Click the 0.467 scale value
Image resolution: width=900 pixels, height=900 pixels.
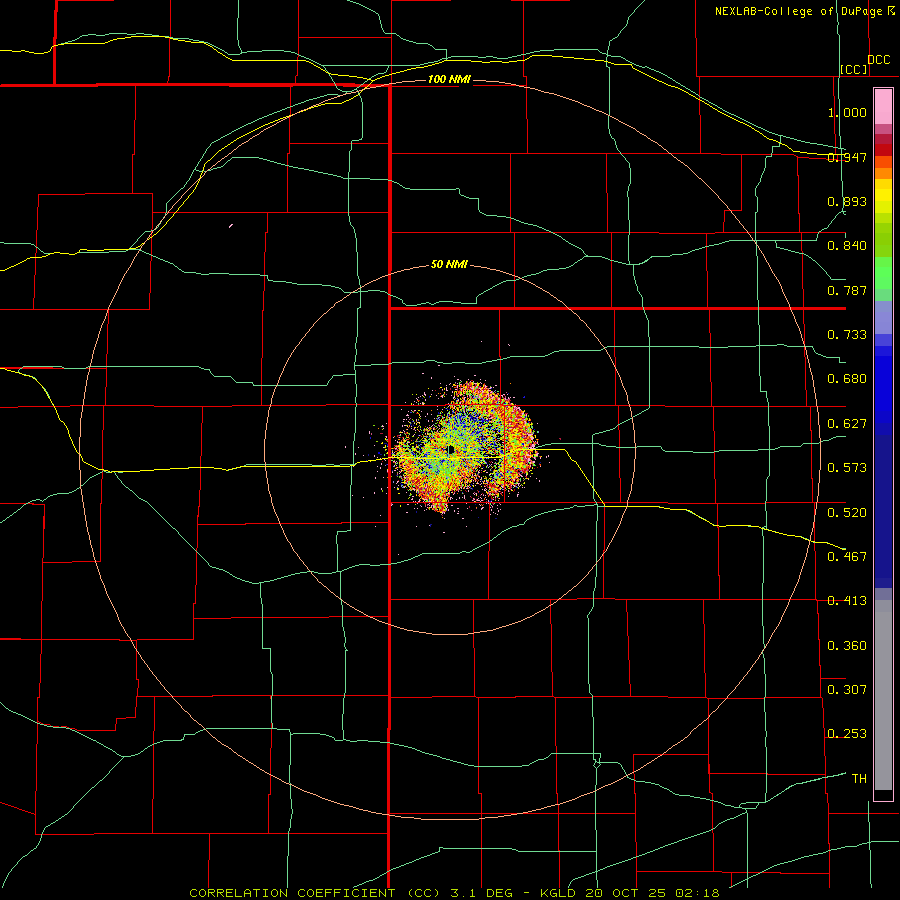pos(847,557)
